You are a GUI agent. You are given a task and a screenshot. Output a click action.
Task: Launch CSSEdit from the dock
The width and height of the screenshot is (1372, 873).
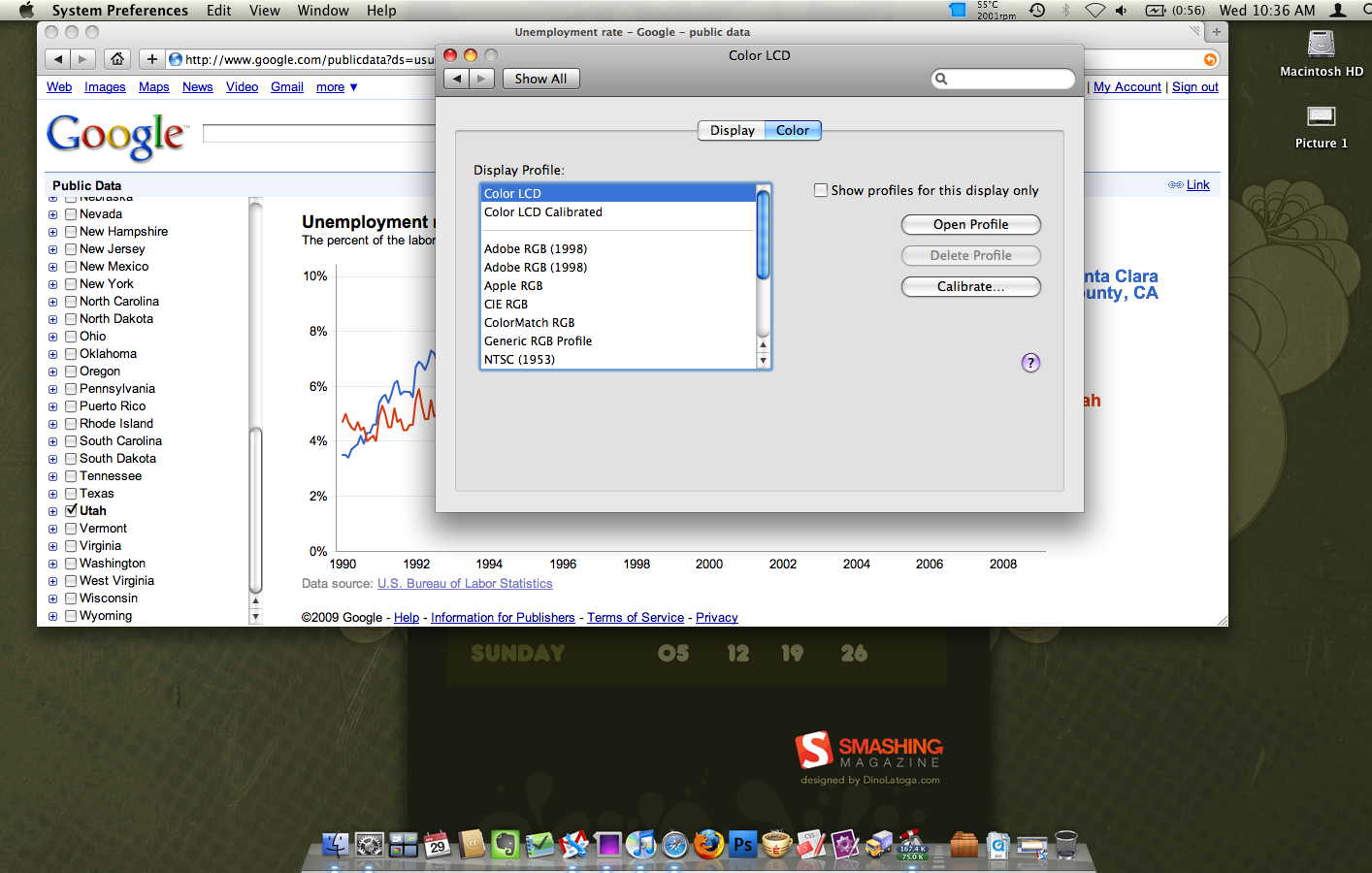coord(811,845)
